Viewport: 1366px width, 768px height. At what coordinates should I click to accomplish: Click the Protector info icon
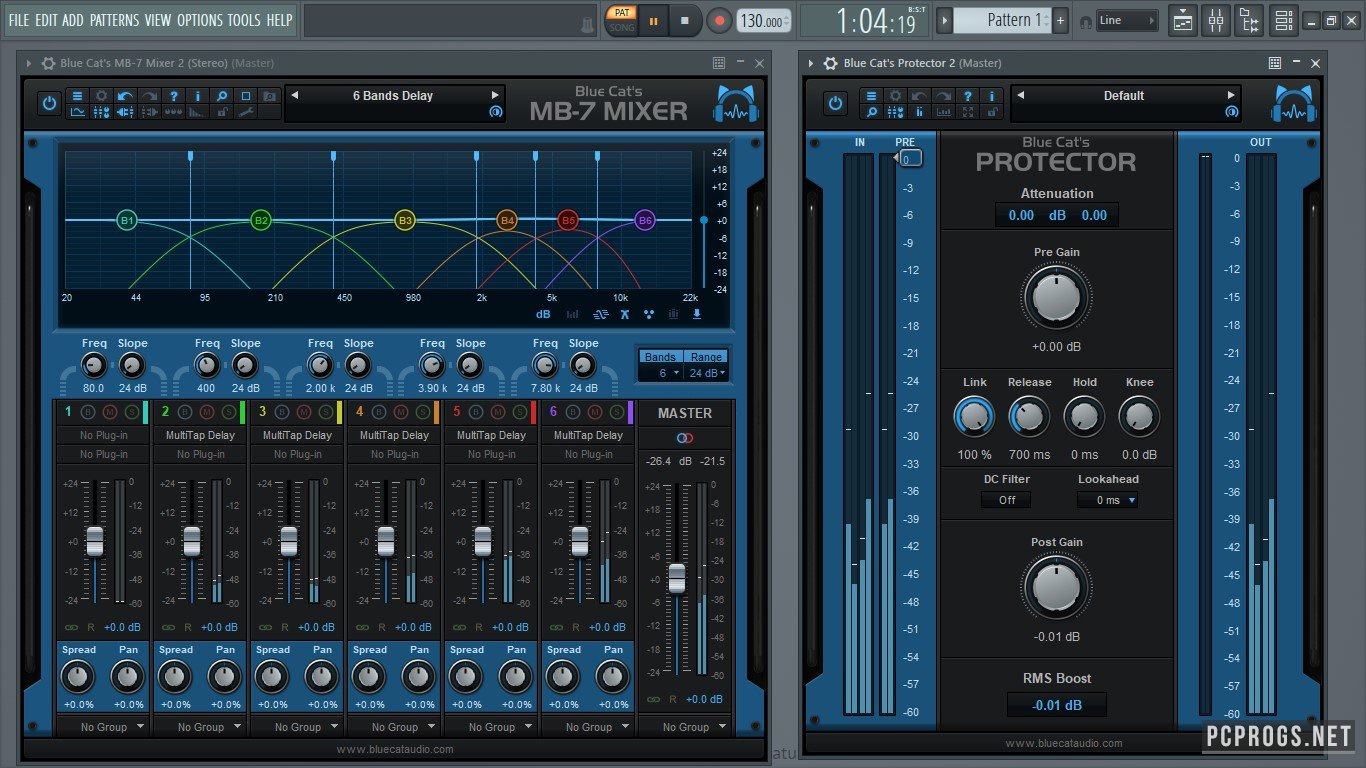tap(992, 96)
